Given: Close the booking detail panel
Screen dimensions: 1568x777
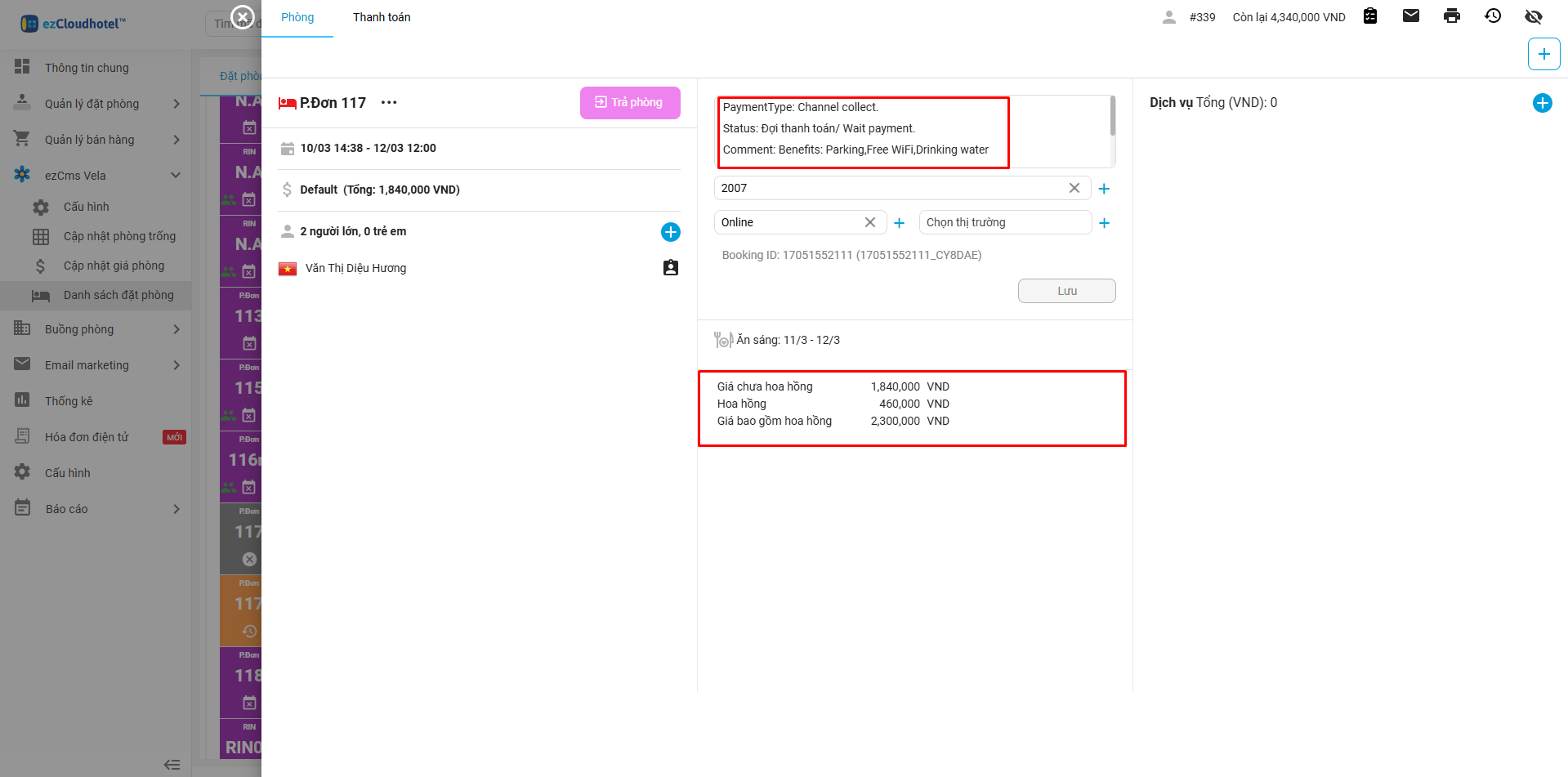Looking at the screenshot, I should (x=243, y=16).
